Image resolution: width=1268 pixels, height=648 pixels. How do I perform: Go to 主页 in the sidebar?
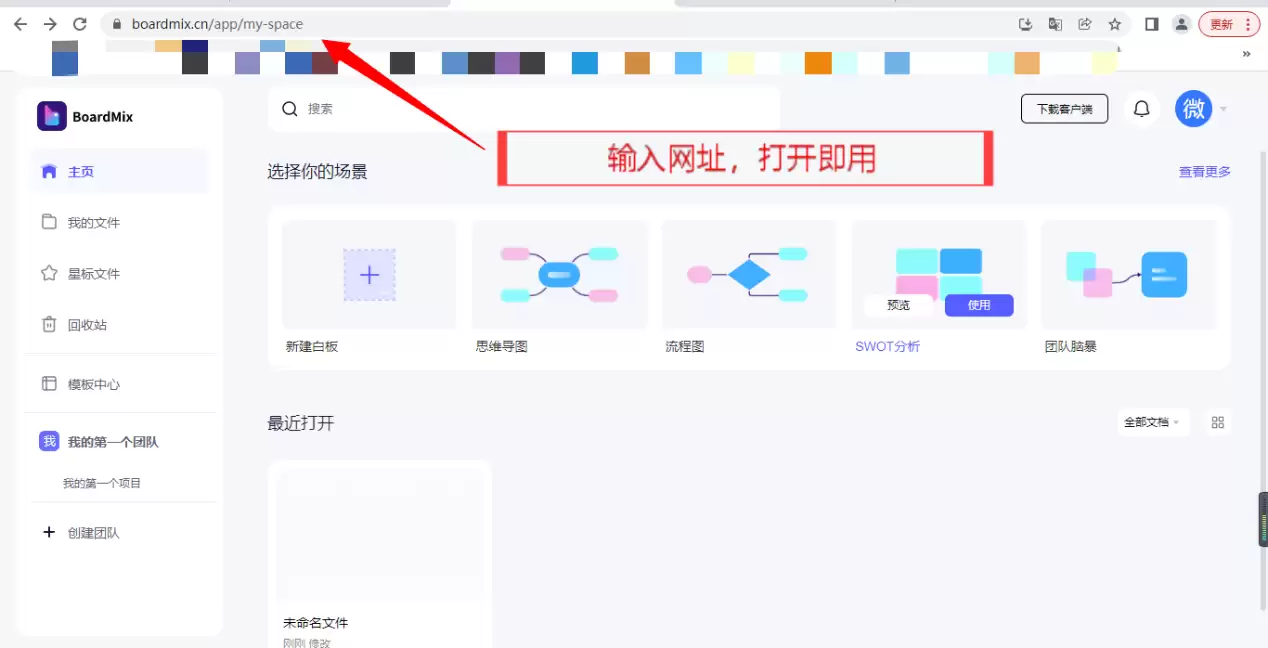(119, 171)
